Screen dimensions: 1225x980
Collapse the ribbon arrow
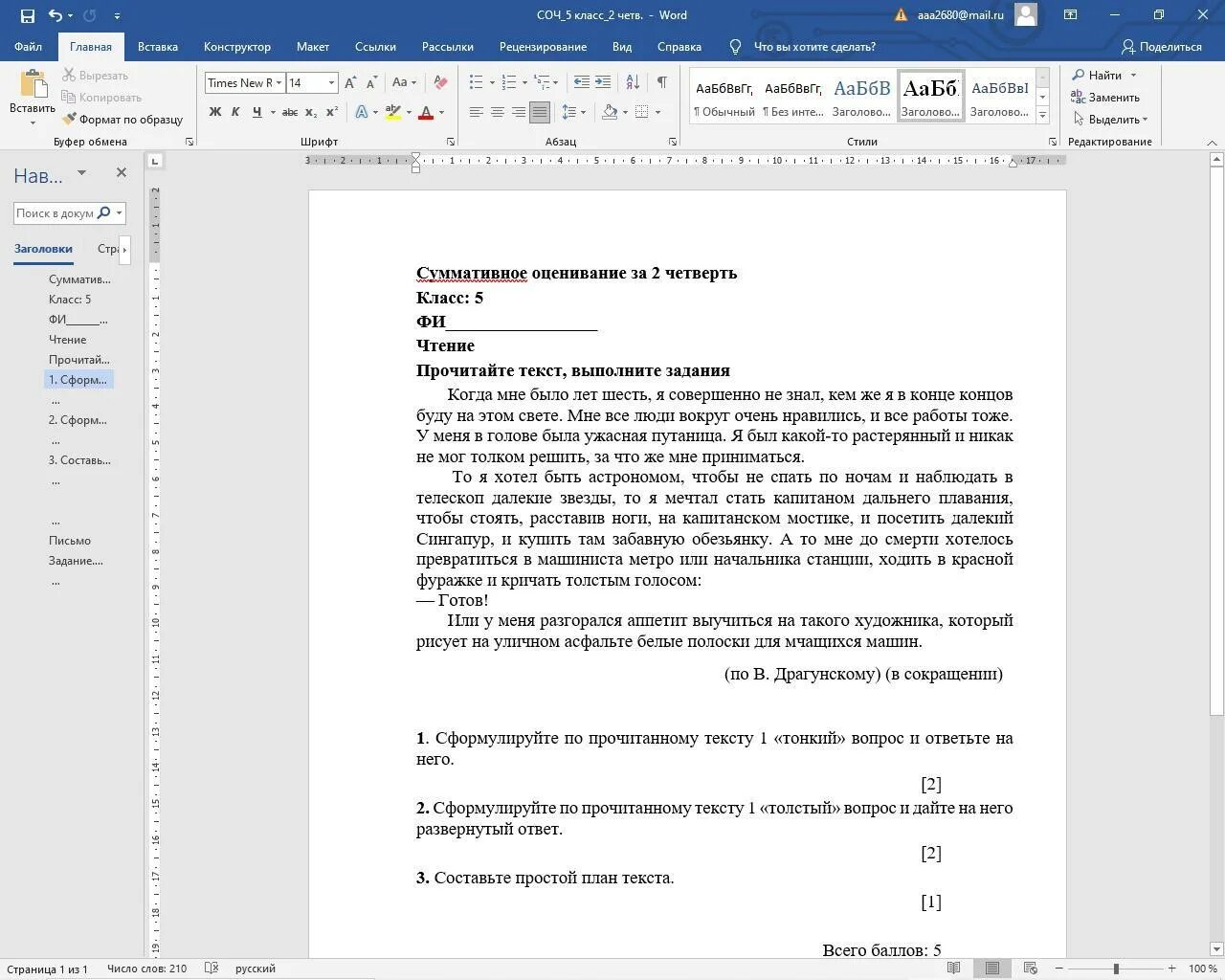pyautogui.click(x=1212, y=142)
